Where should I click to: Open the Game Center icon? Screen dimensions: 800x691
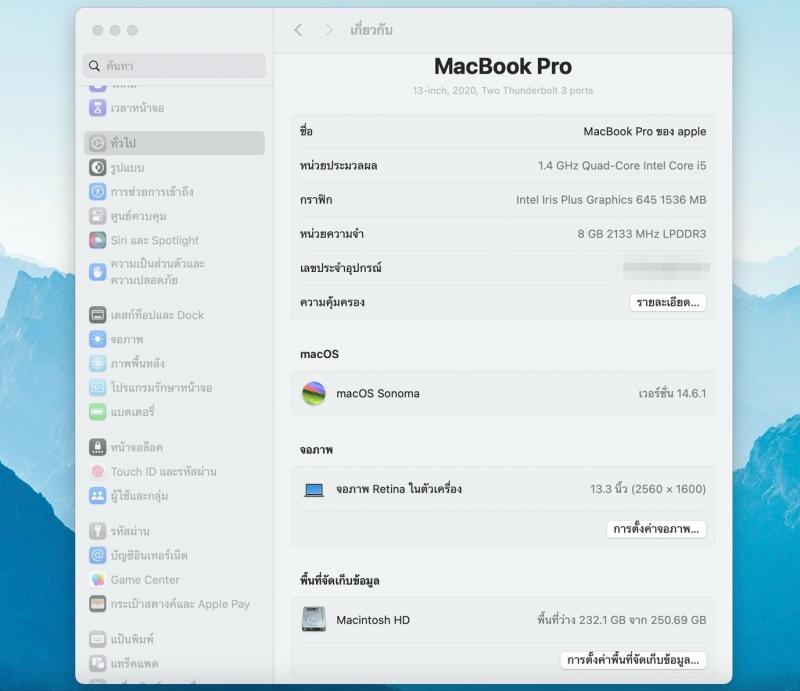tap(97, 579)
